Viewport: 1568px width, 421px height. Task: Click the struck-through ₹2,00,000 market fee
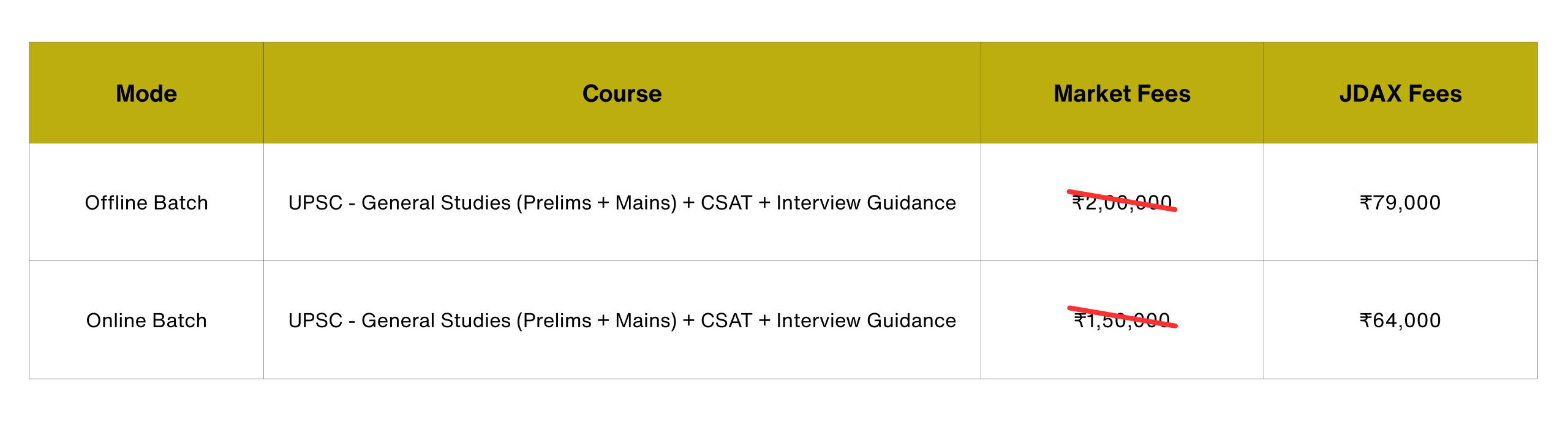pos(1121,202)
